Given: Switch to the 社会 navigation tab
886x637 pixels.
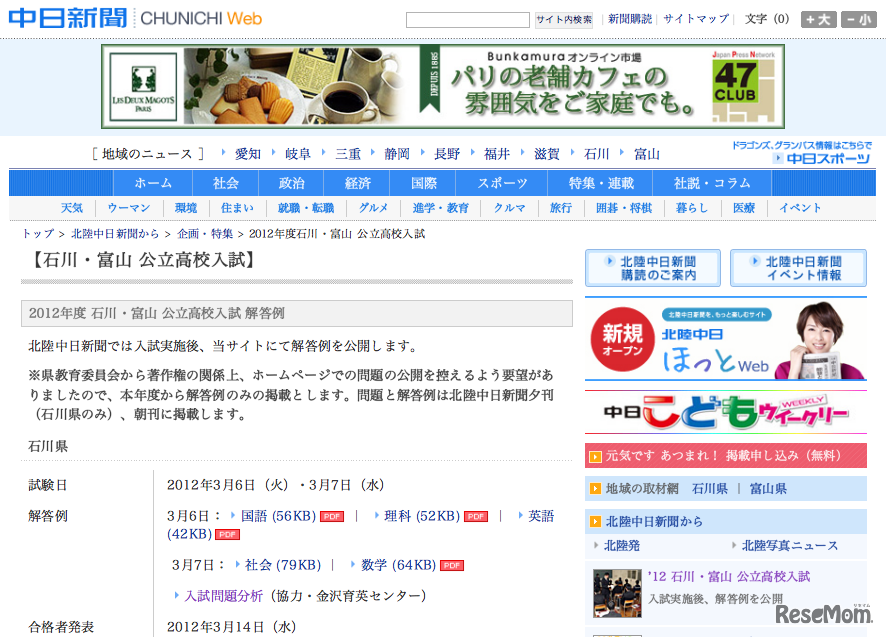Looking at the screenshot, I should (225, 183).
